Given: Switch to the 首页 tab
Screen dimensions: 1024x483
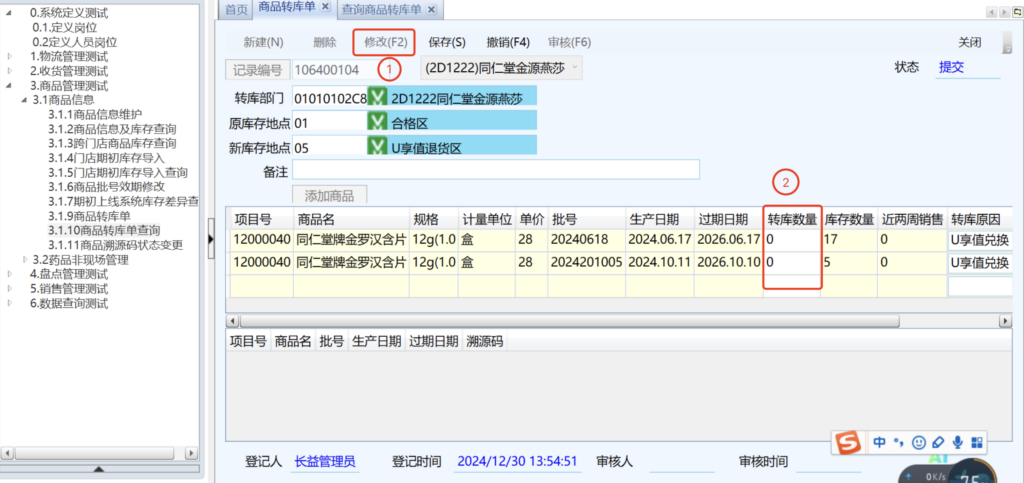Looking at the screenshot, I should point(236,9).
